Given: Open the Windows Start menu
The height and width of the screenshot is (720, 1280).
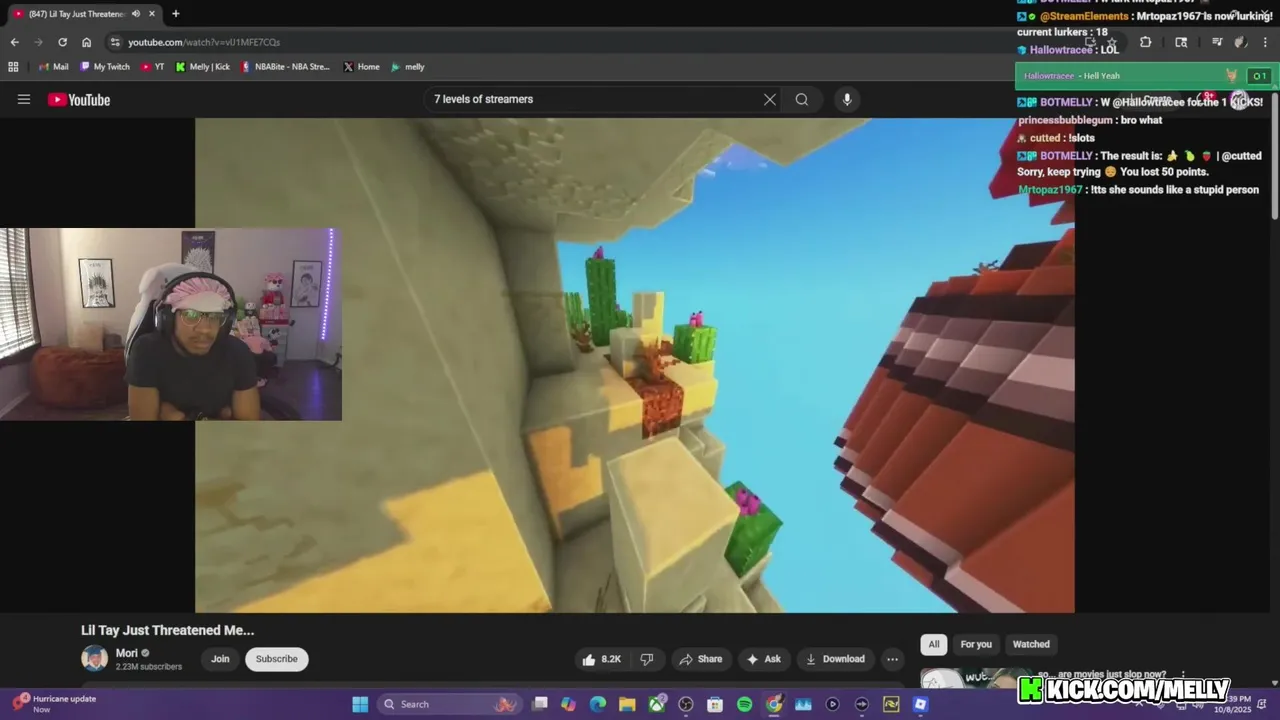Looking at the screenshot, I should pos(360,704).
